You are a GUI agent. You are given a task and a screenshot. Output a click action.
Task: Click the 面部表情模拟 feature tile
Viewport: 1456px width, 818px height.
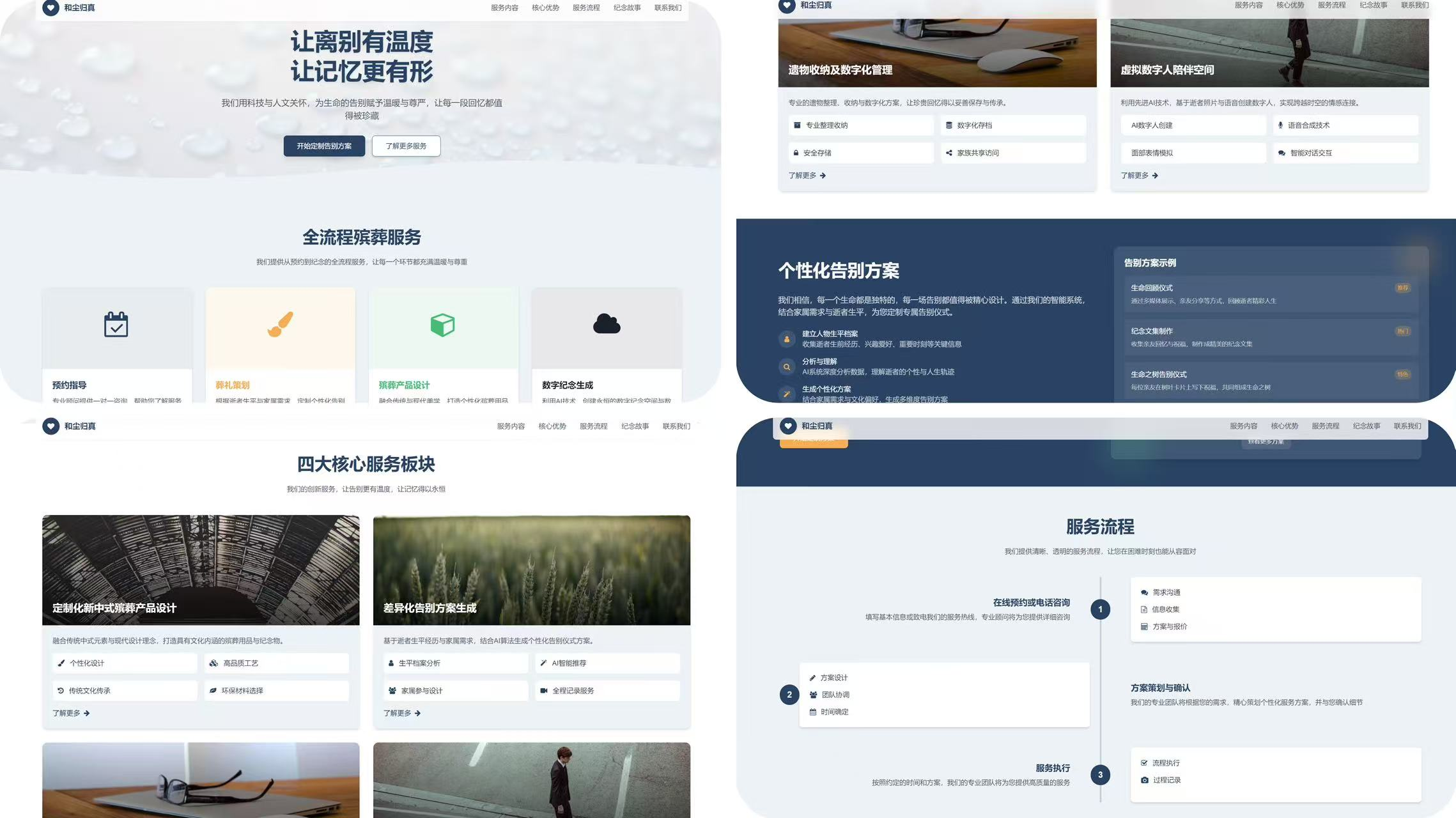tap(1193, 153)
